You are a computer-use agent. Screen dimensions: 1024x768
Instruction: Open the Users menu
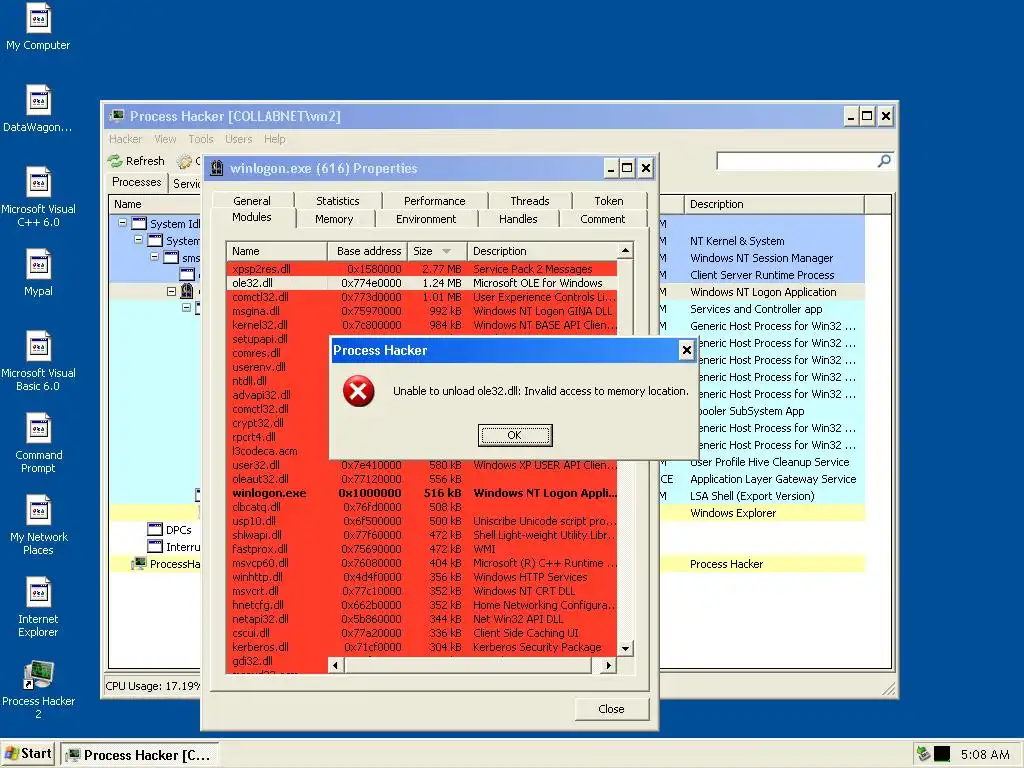238,139
